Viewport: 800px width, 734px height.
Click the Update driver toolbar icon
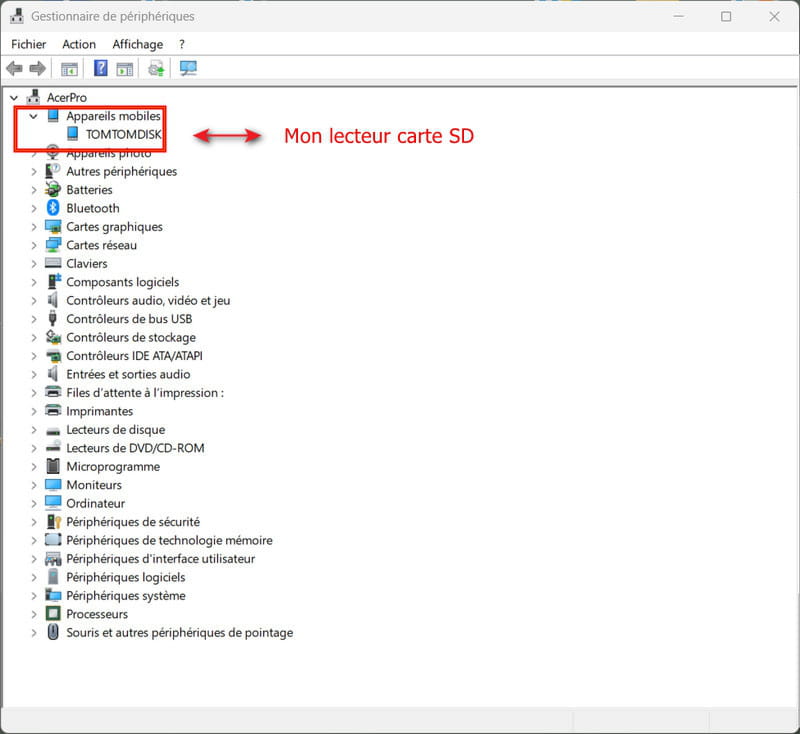pyautogui.click(x=156, y=69)
